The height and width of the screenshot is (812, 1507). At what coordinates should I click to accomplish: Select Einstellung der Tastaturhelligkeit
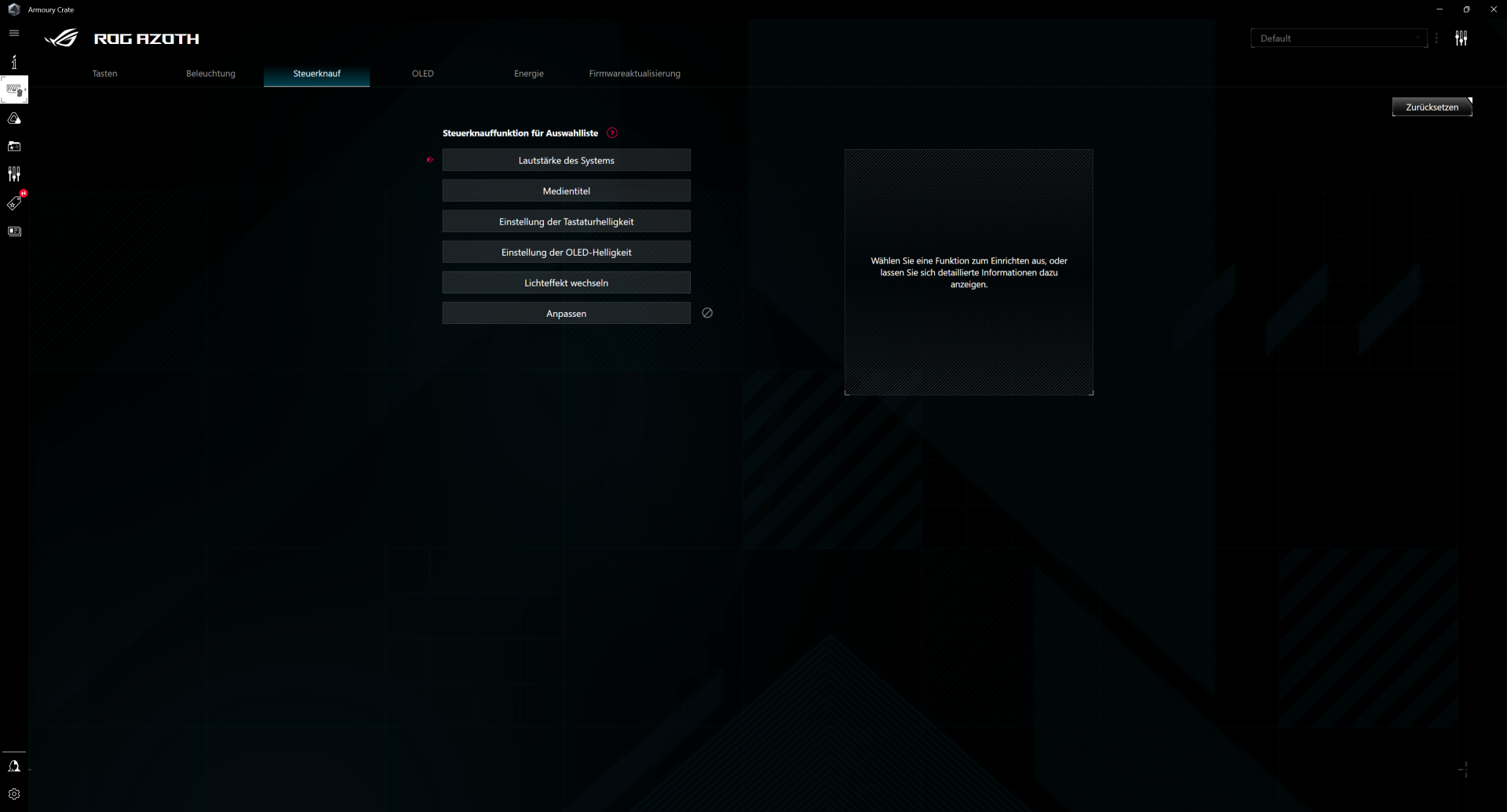pyautogui.click(x=566, y=221)
